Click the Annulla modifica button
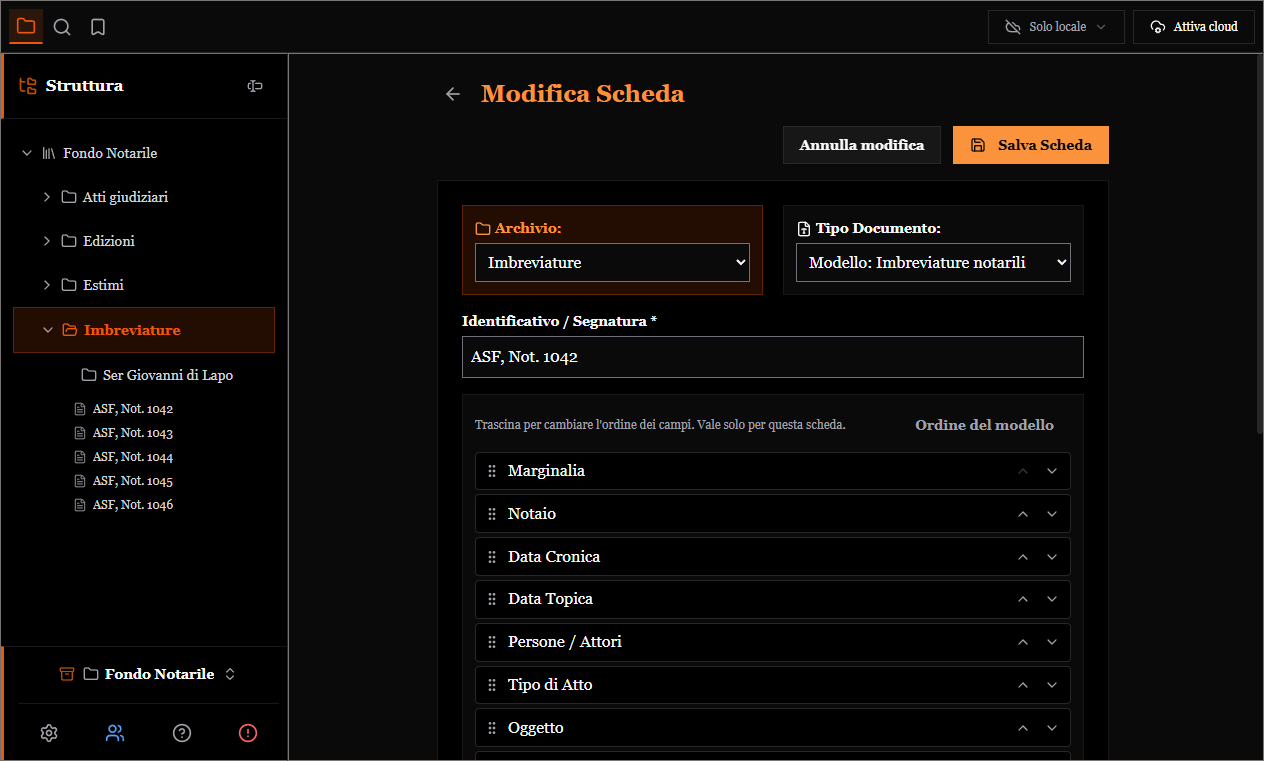The height and width of the screenshot is (761, 1264). (x=862, y=145)
